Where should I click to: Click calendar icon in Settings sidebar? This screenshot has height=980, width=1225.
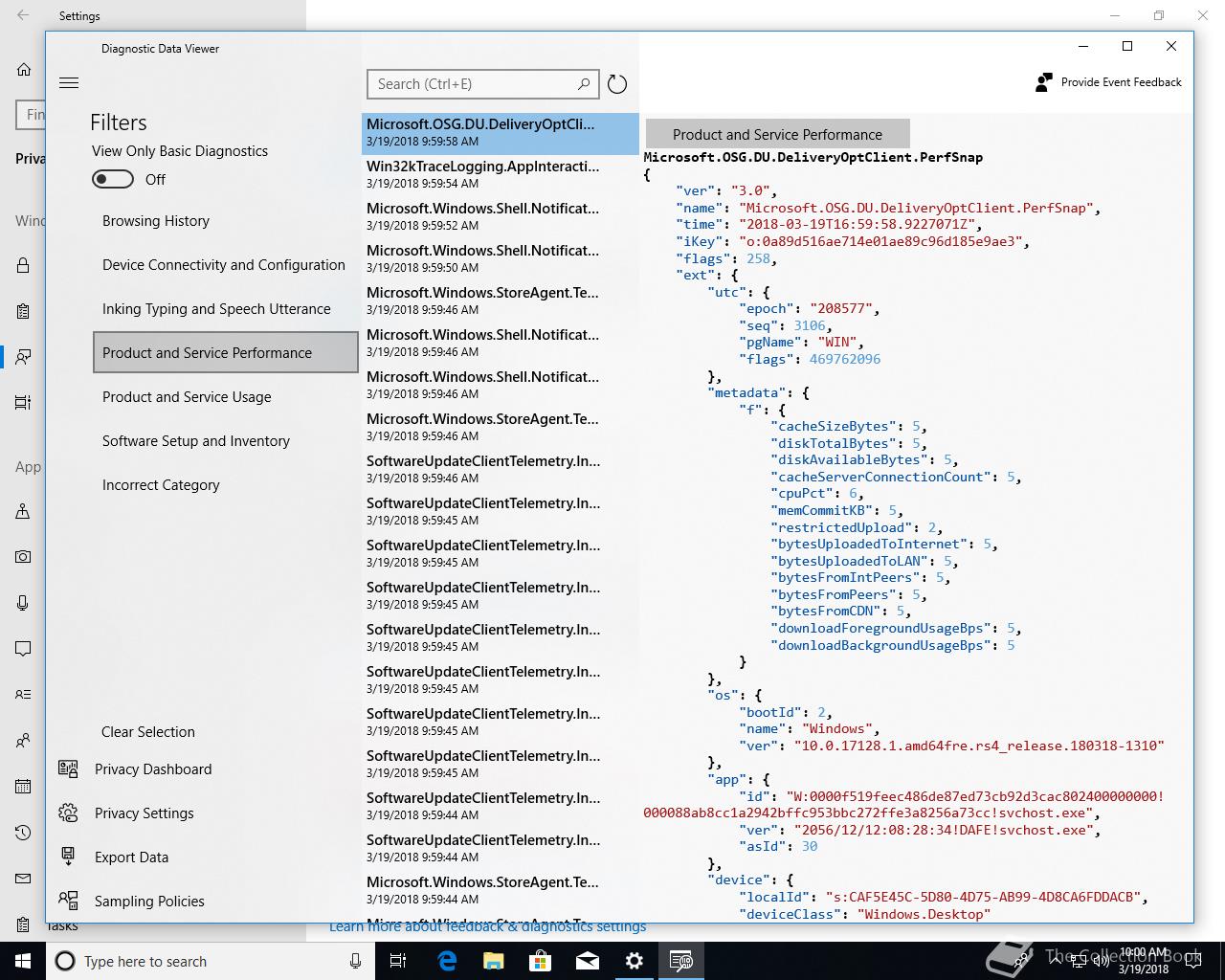[23, 787]
